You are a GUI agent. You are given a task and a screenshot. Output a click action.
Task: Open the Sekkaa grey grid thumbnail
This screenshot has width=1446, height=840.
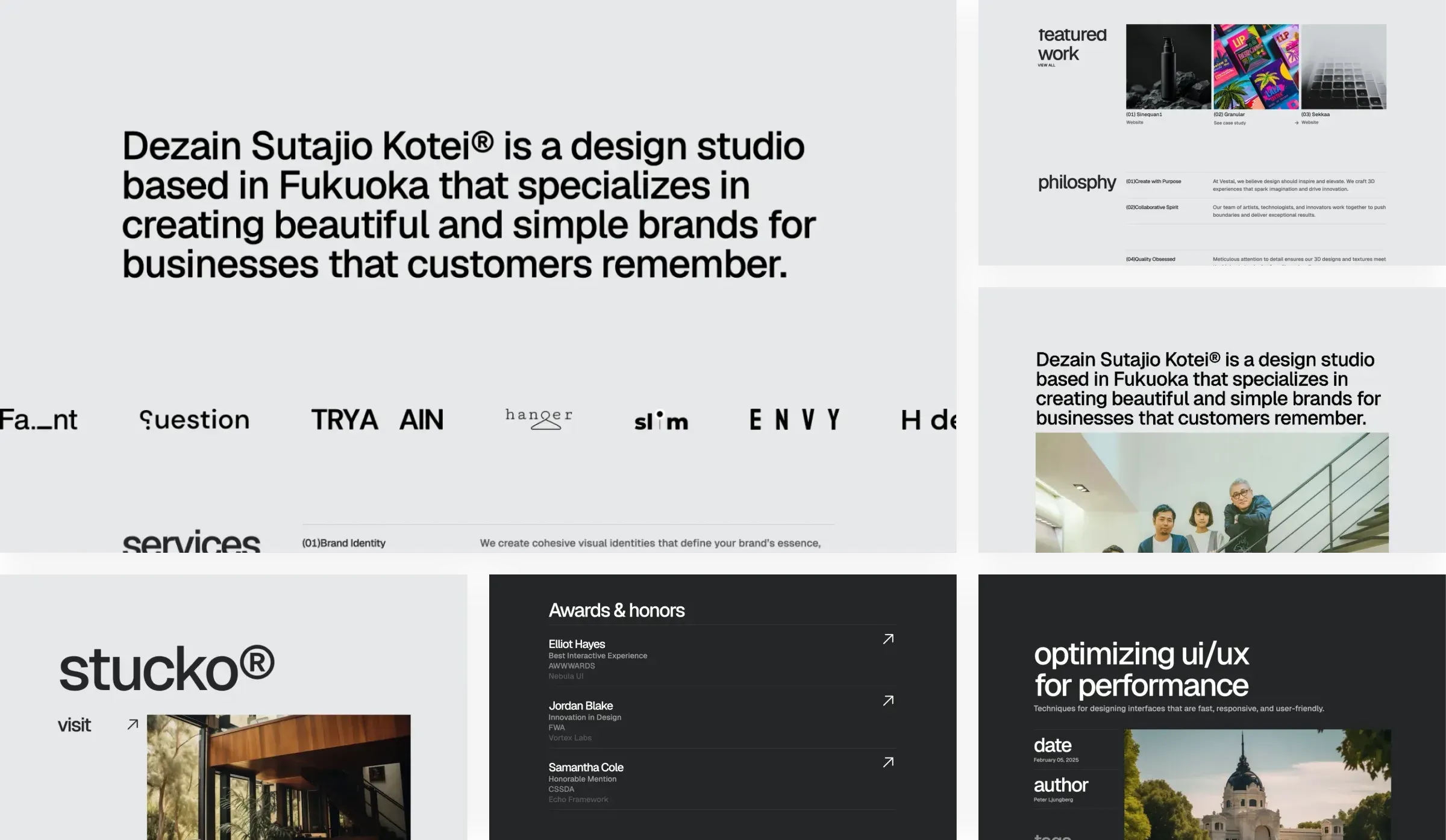click(x=1344, y=66)
